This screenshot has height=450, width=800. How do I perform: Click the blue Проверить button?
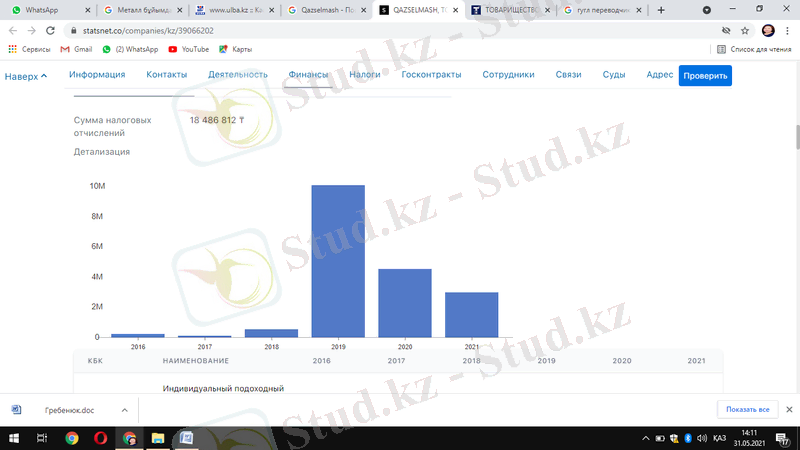[x=705, y=76]
